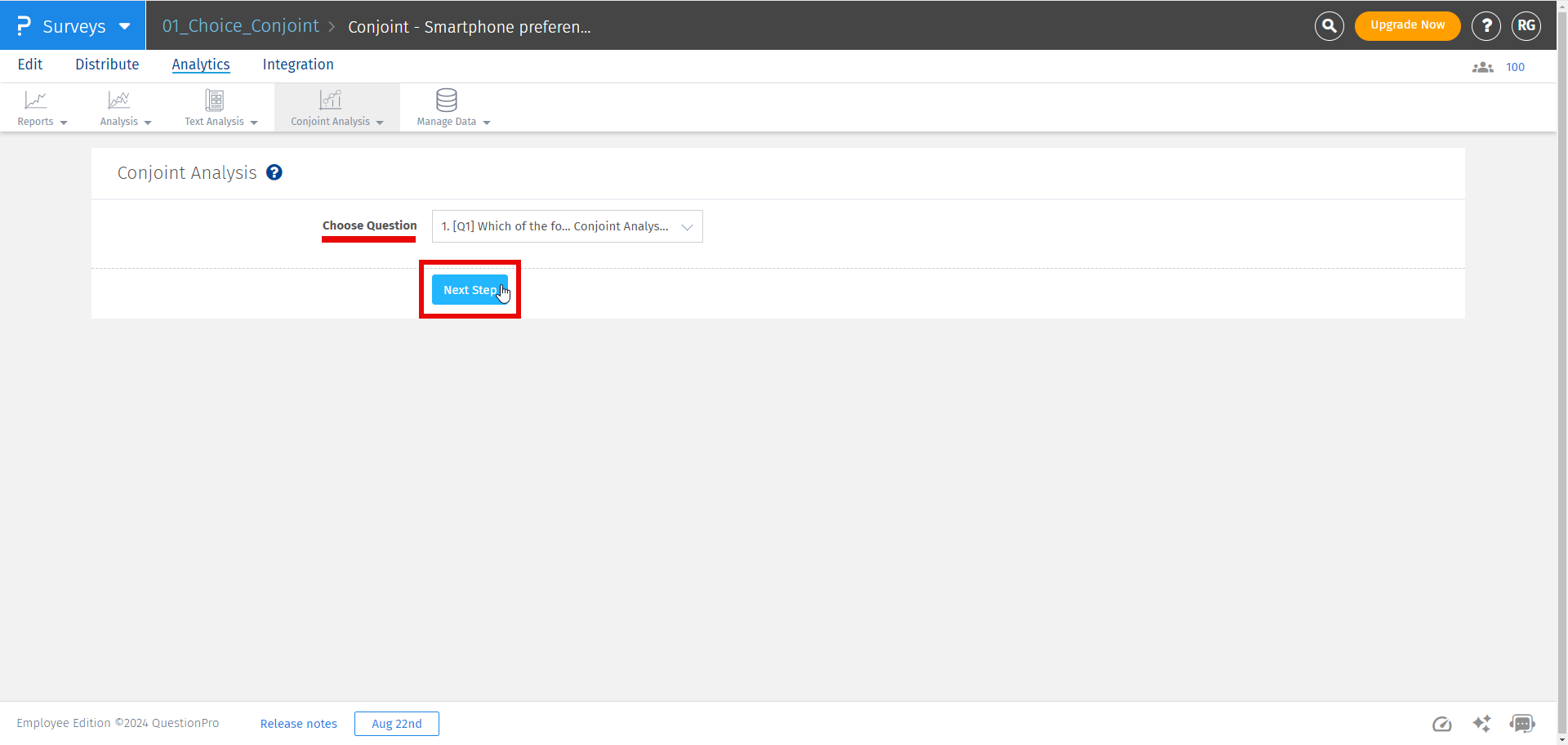Switch to the Distribute tab
1568x745 pixels.
point(107,65)
